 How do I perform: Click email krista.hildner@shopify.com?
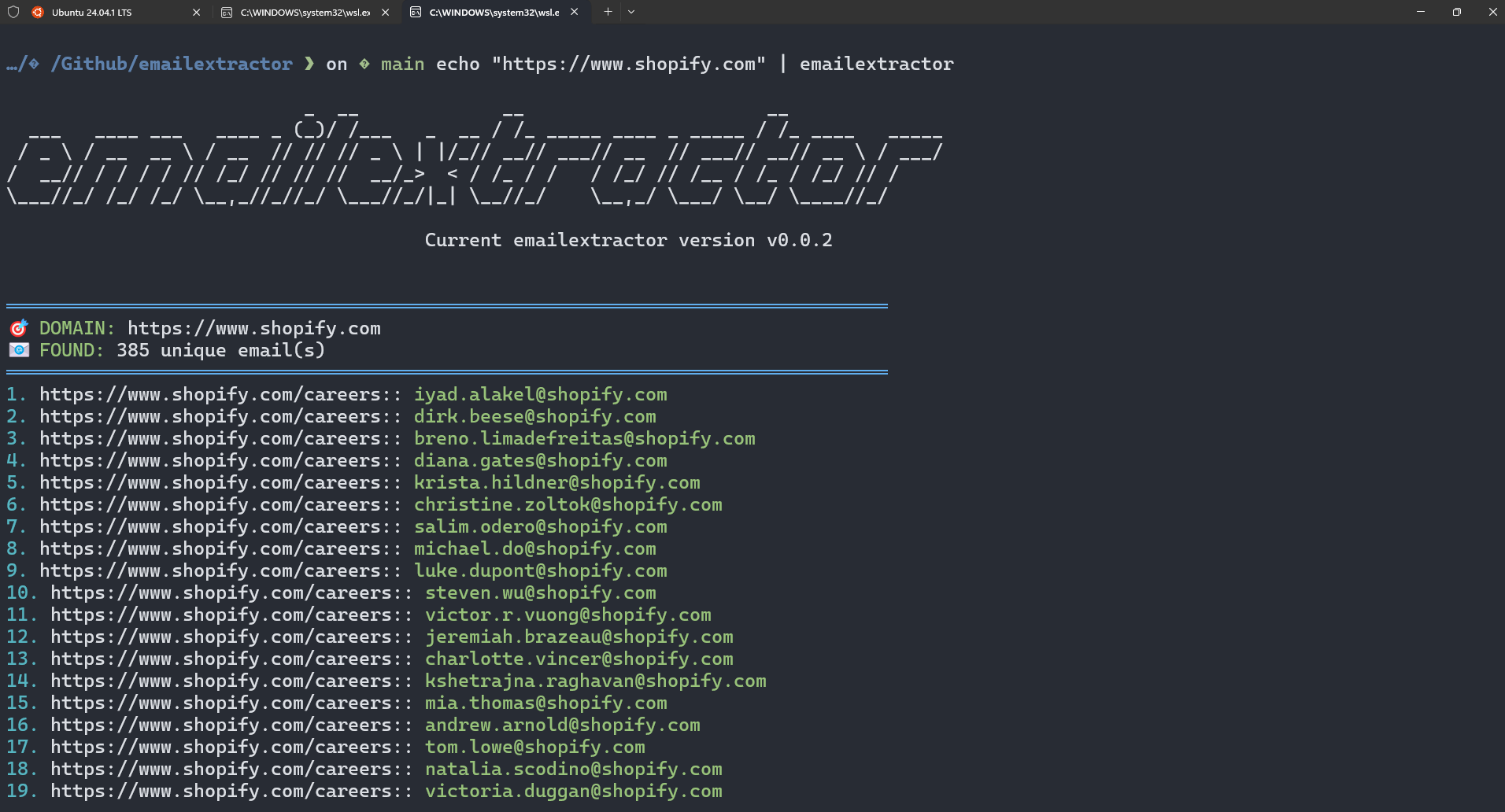[x=557, y=482]
